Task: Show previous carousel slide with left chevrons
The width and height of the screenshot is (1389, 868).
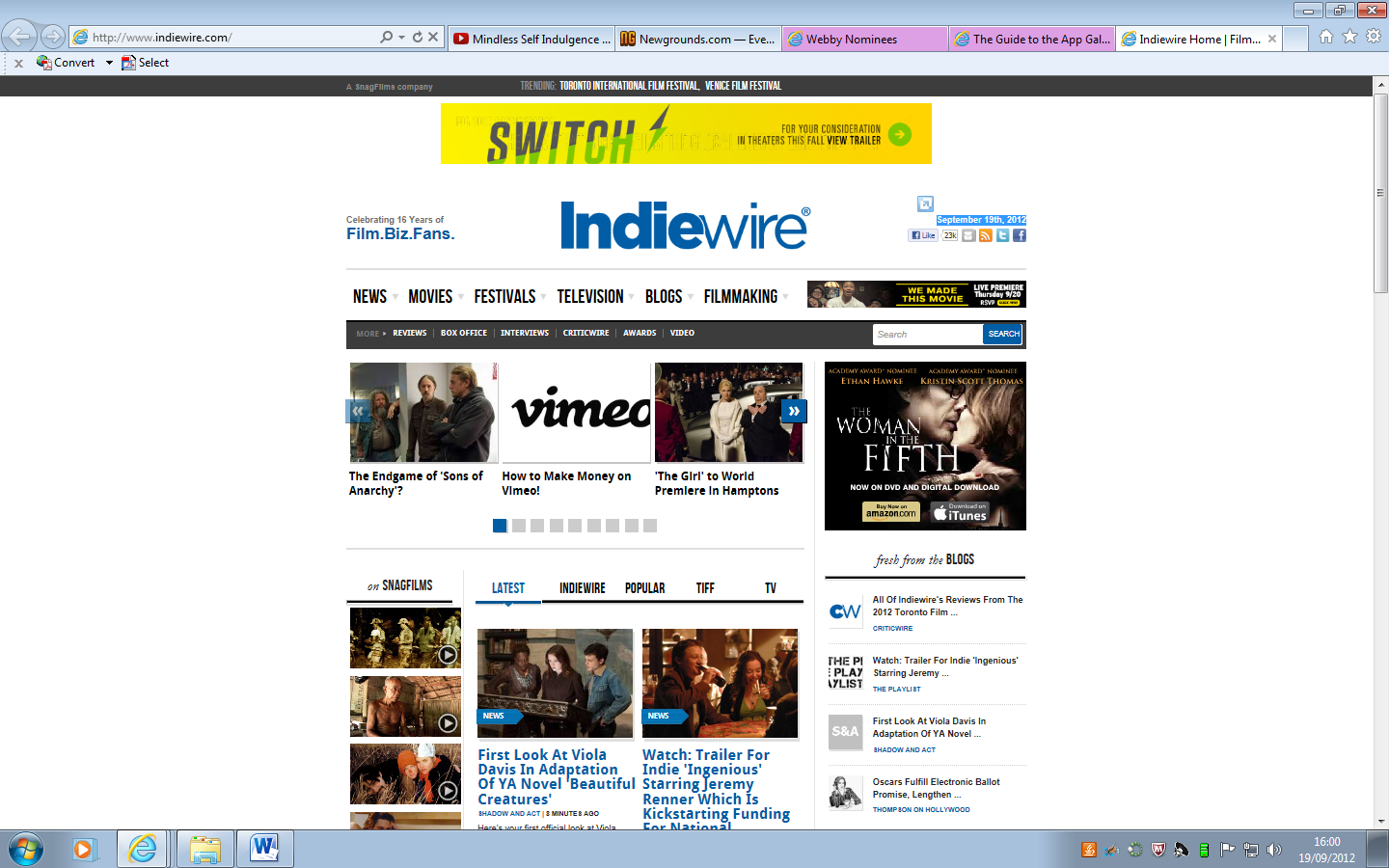Action: pos(358,411)
